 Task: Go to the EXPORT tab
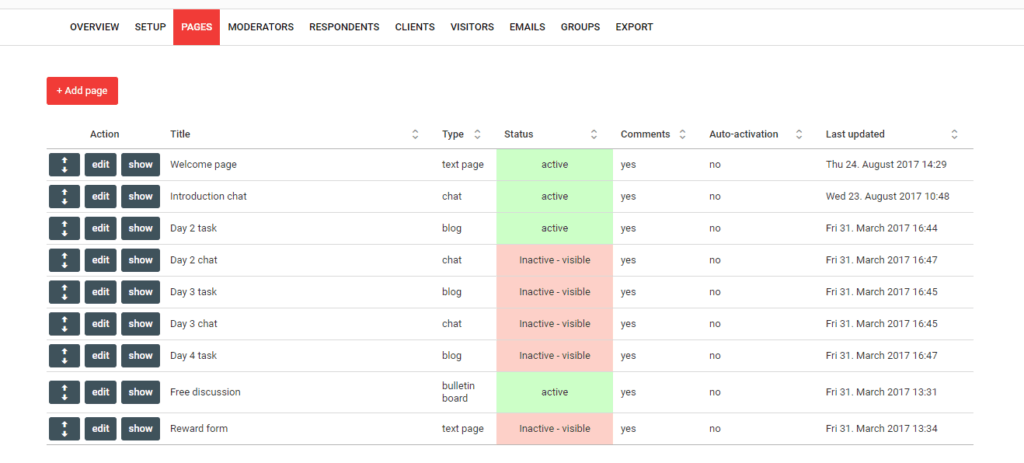[634, 27]
